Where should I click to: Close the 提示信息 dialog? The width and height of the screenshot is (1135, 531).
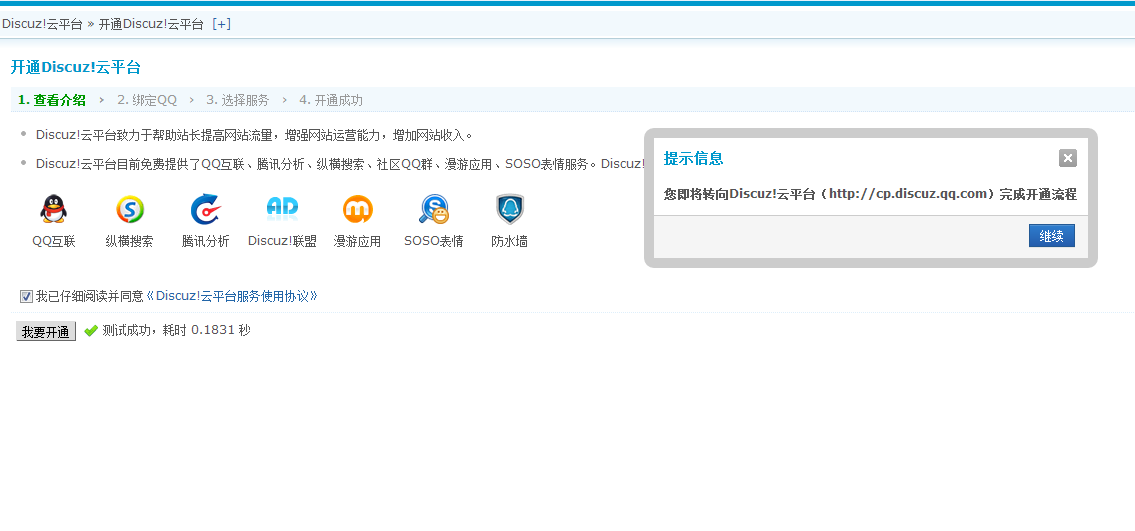1067,158
